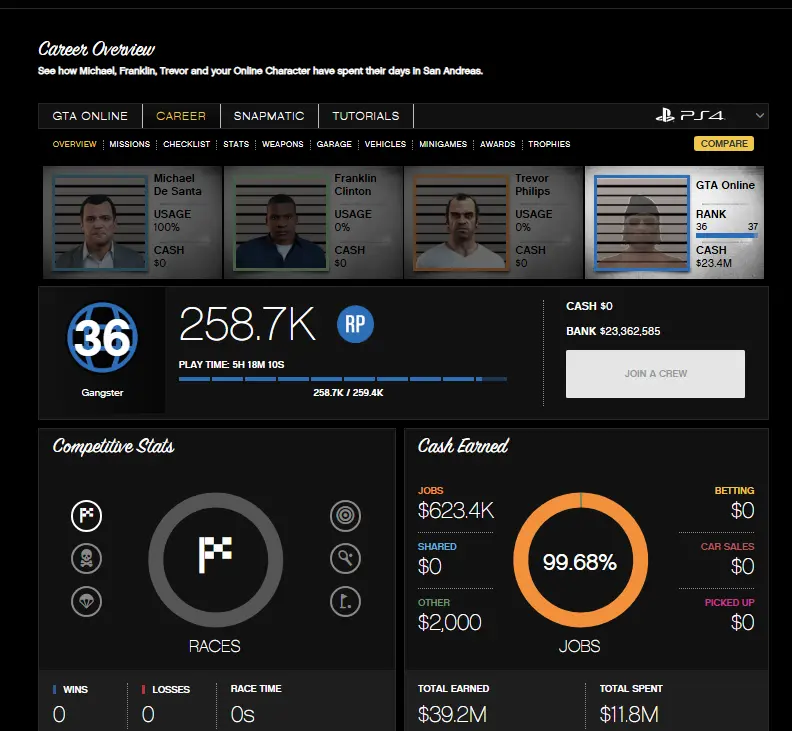Click the rank 36 globe badge
This screenshot has width=792, height=731.
click(102, 338)
